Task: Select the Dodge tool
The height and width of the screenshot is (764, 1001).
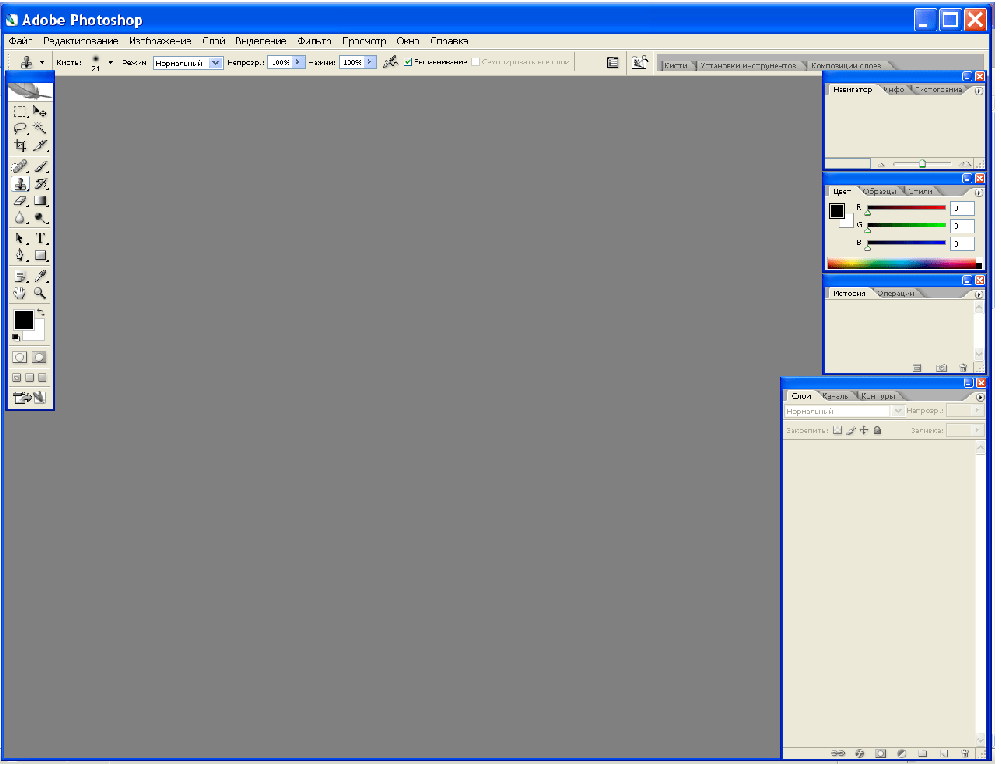Action: pyautogui.click(x=40, y=218)
